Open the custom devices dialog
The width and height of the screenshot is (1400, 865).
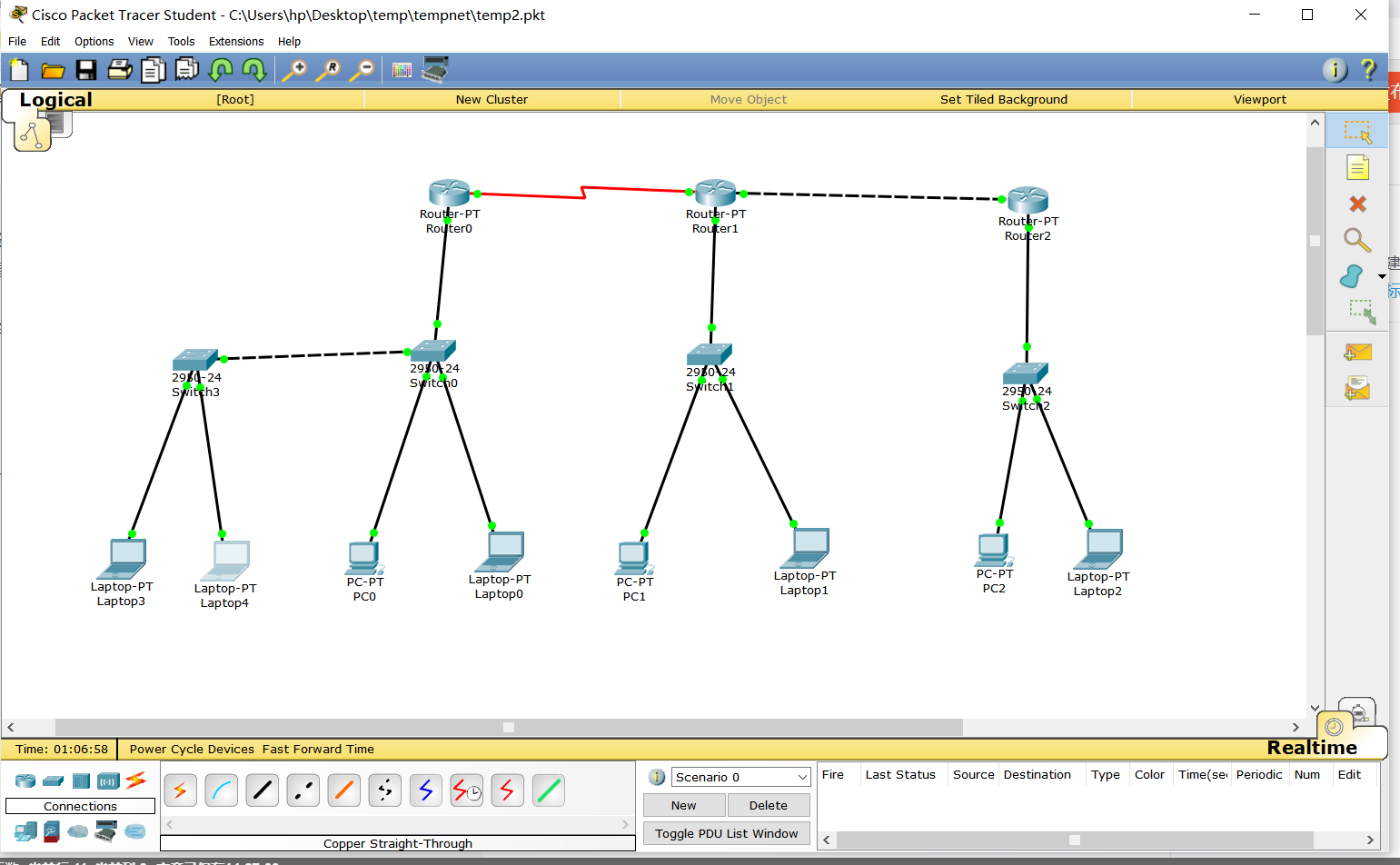tap(435, 70)
